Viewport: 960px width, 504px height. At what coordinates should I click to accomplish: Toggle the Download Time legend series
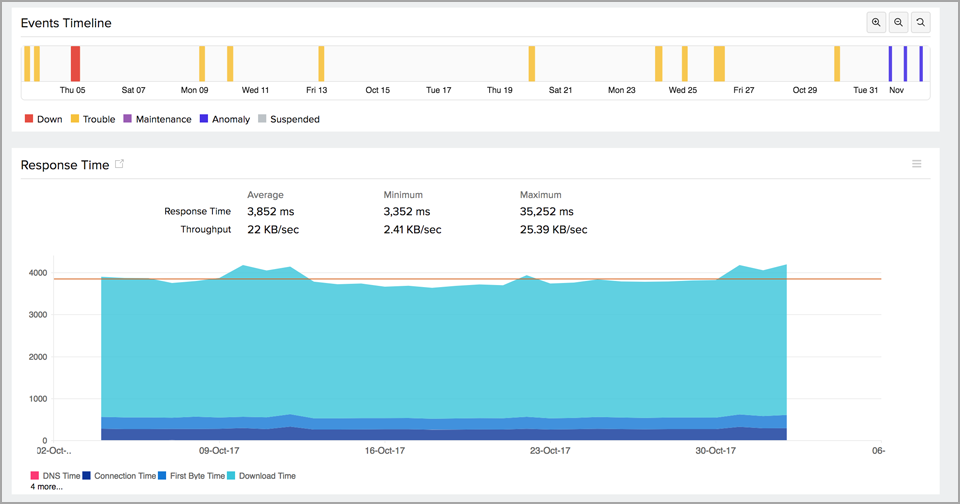(x=261, y=476)
